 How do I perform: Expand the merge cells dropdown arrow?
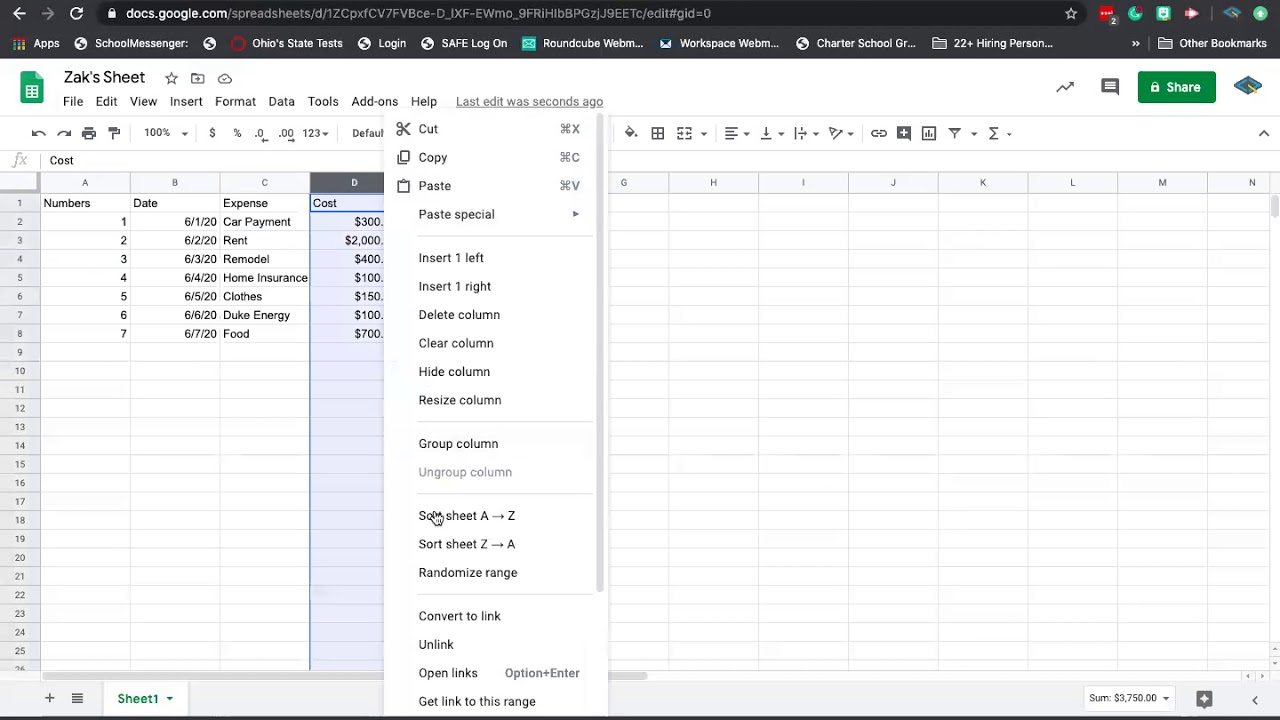[x=704, y=134]
